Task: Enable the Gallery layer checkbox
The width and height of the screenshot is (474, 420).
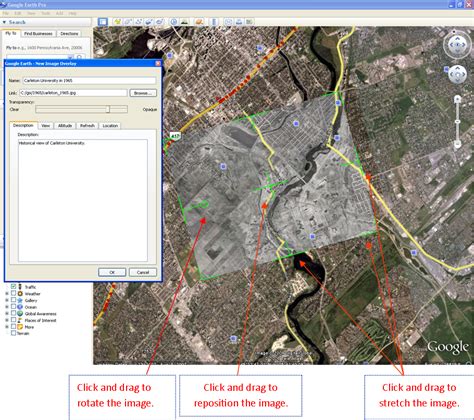Action: [13, 300]
